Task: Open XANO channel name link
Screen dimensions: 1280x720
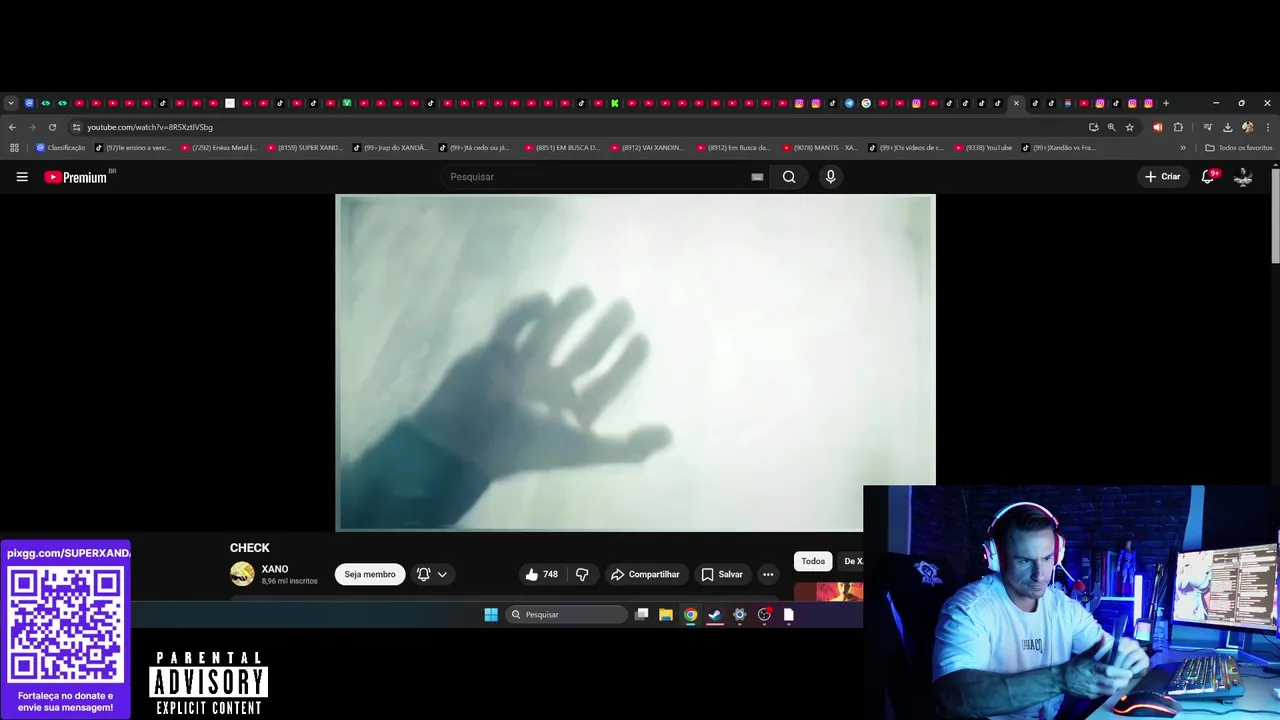Action: pyautogui.click(x=275, y=569)
